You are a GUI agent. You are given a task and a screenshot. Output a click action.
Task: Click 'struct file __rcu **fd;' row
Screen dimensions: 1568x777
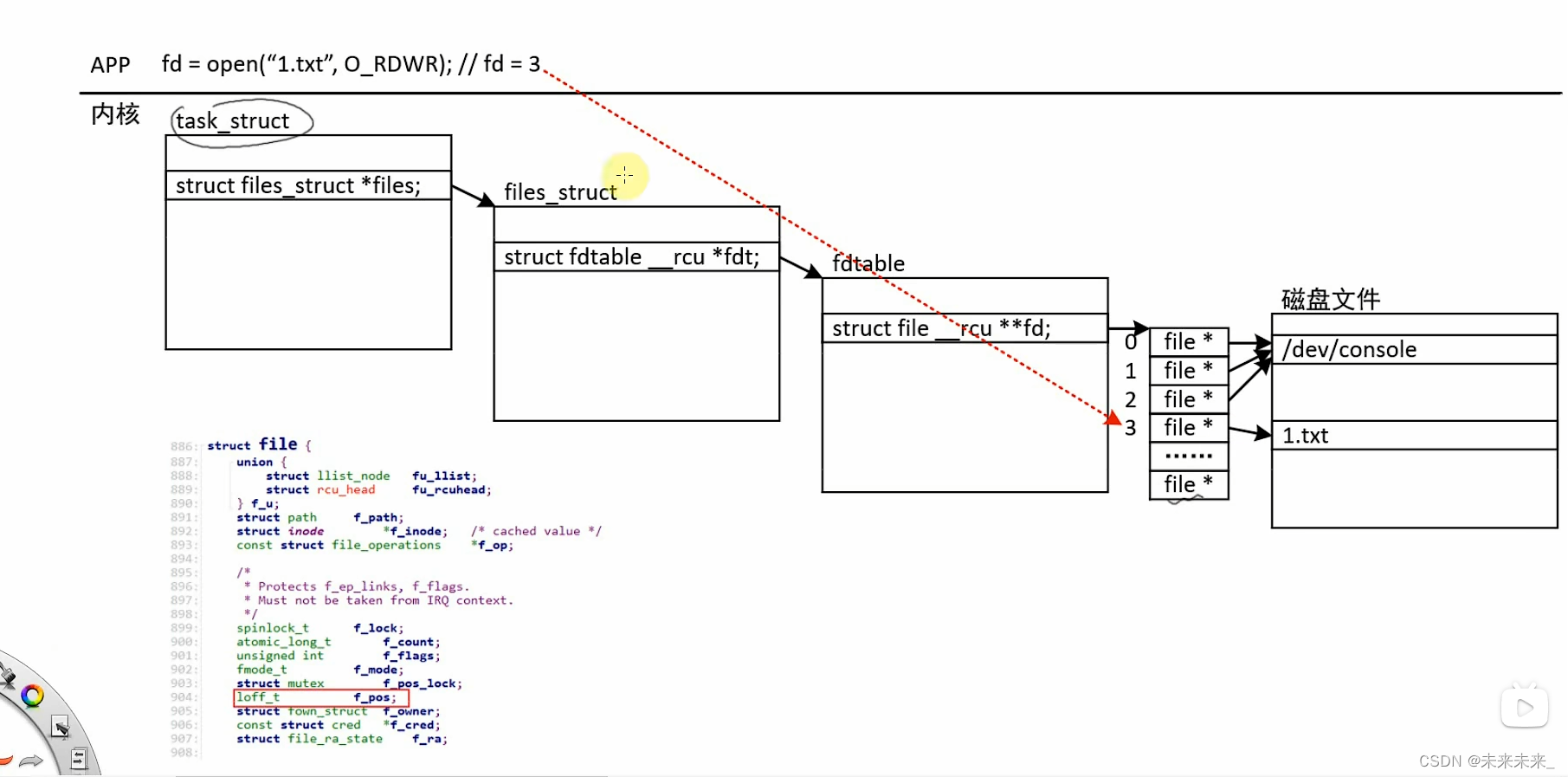965,328
